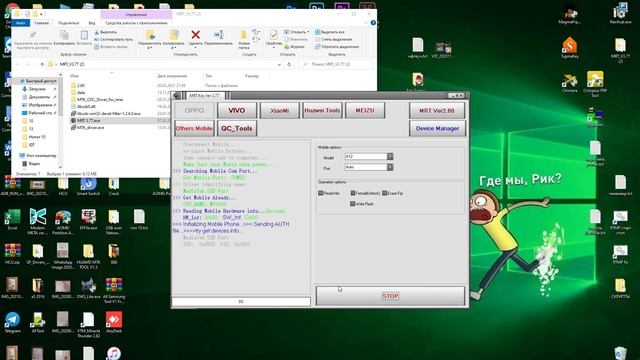Switch to Главная ribbon tab in Explorer
The image size is (640, 360).
point(42,23)
